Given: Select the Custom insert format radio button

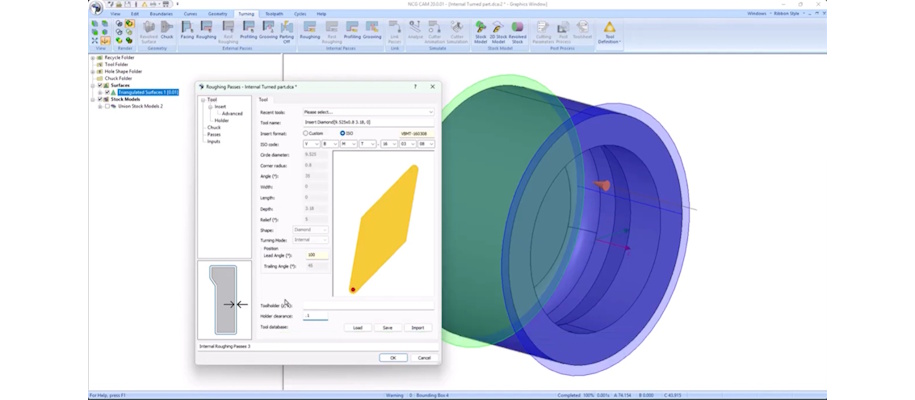Looking at the screenshot, I should point(307,133).
